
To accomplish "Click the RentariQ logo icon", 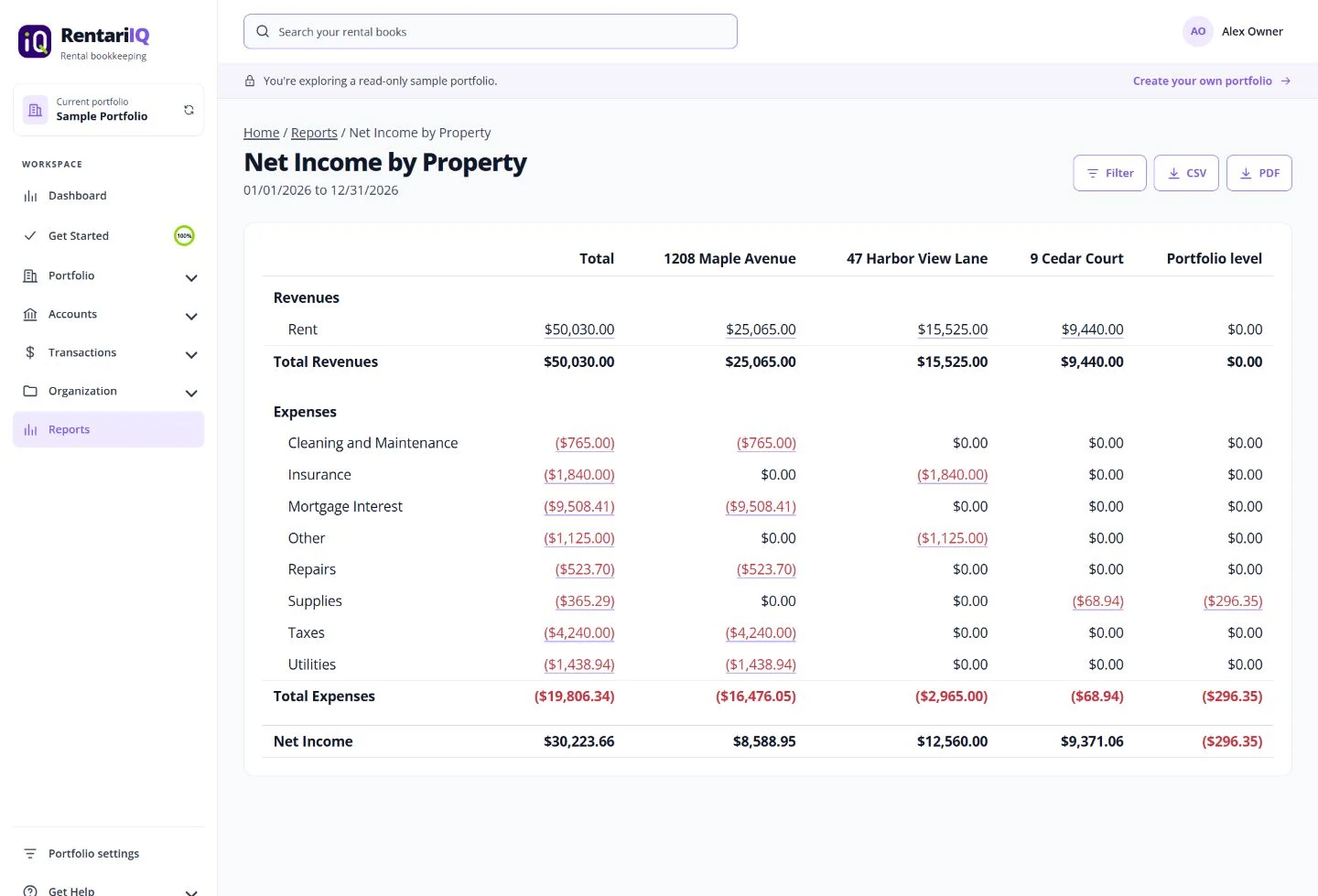I will pyautogui.click(x=35, y=41).
